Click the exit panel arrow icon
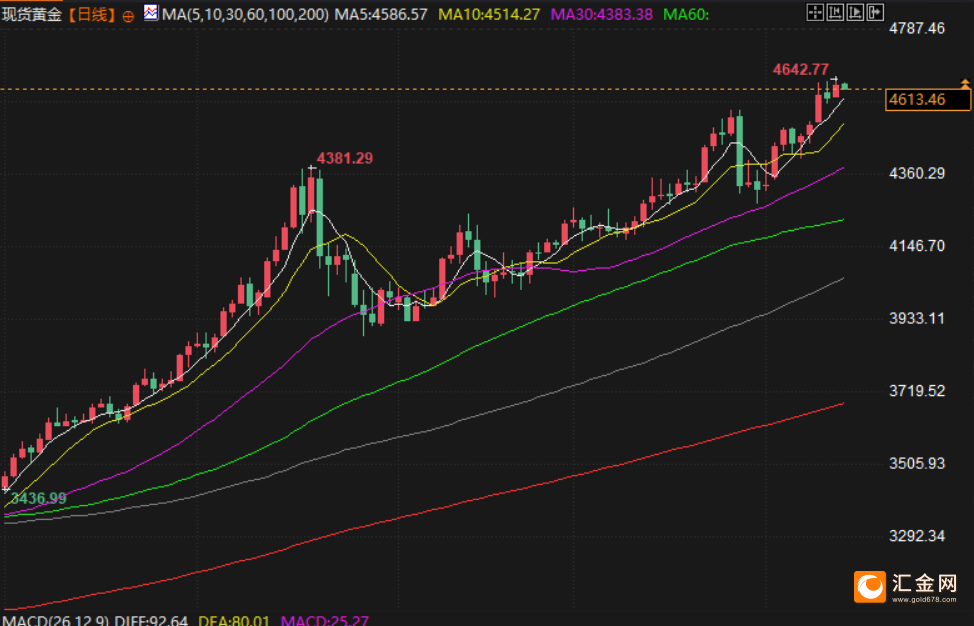 (x=875, y=12)
